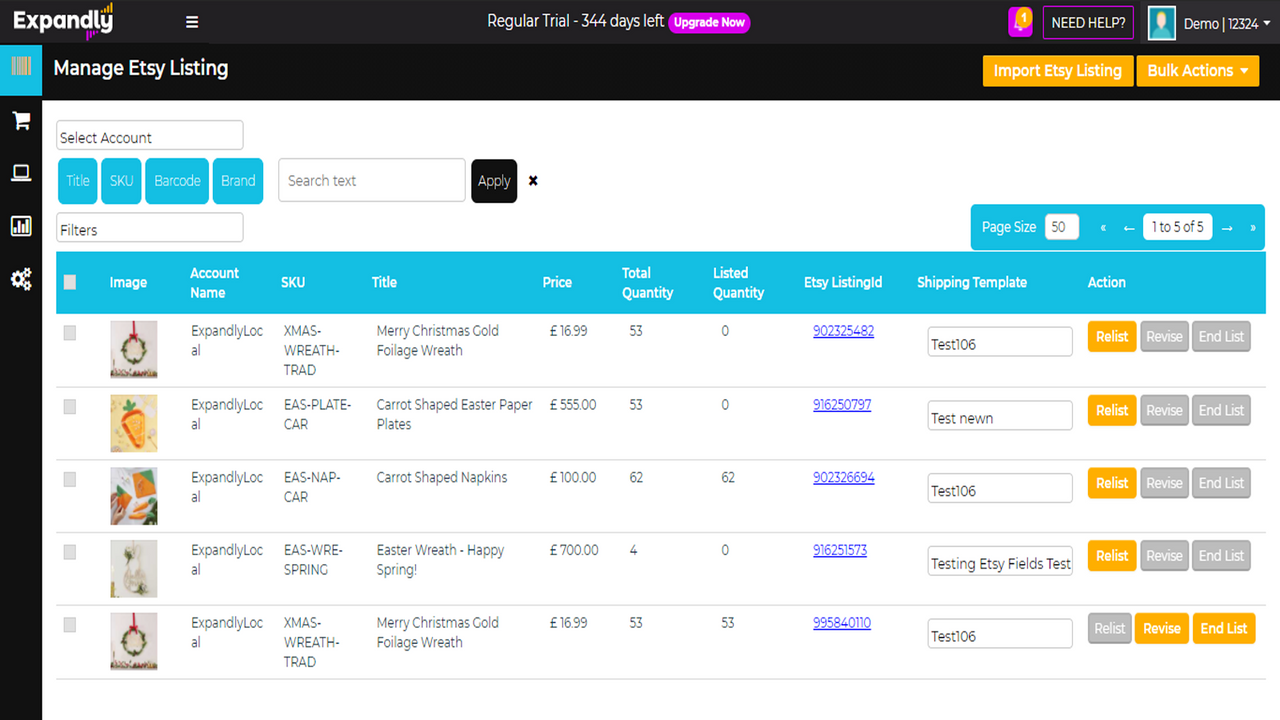Viewport: 1280px width, 720px height.
Task: Tick the select-all checkbox in table header
Action: [69, 282]
